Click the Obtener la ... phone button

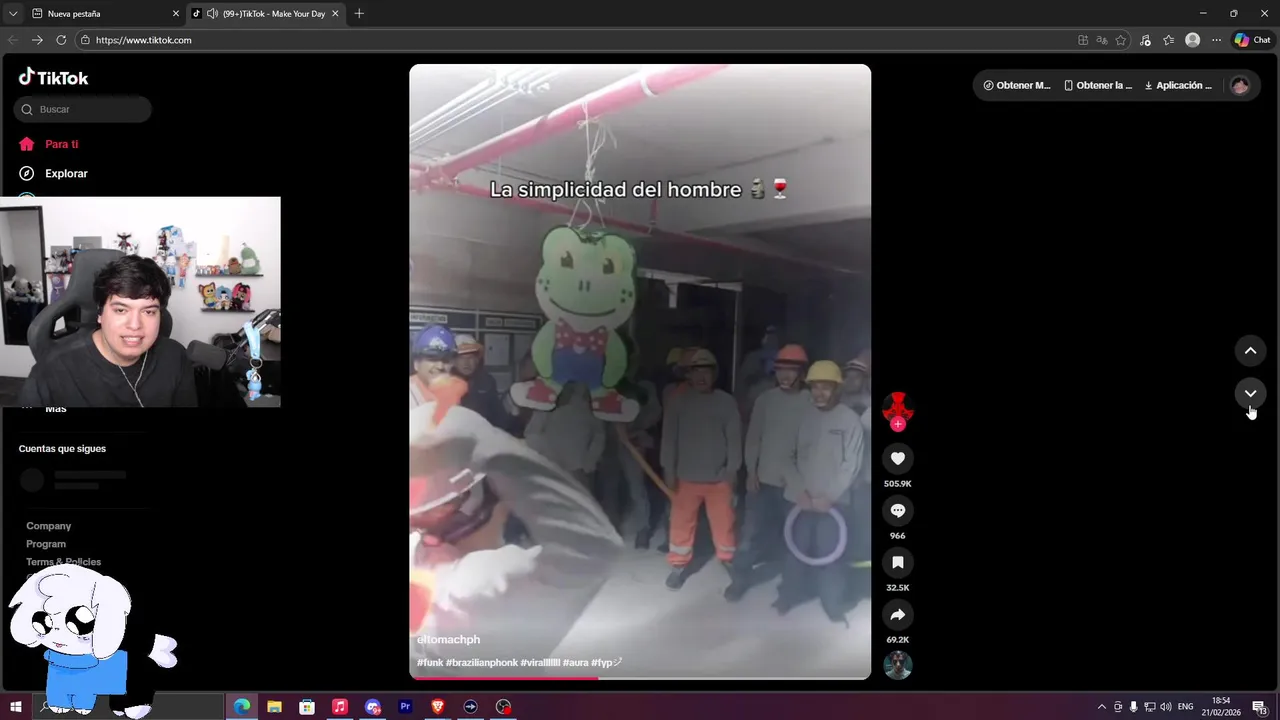1098,85
